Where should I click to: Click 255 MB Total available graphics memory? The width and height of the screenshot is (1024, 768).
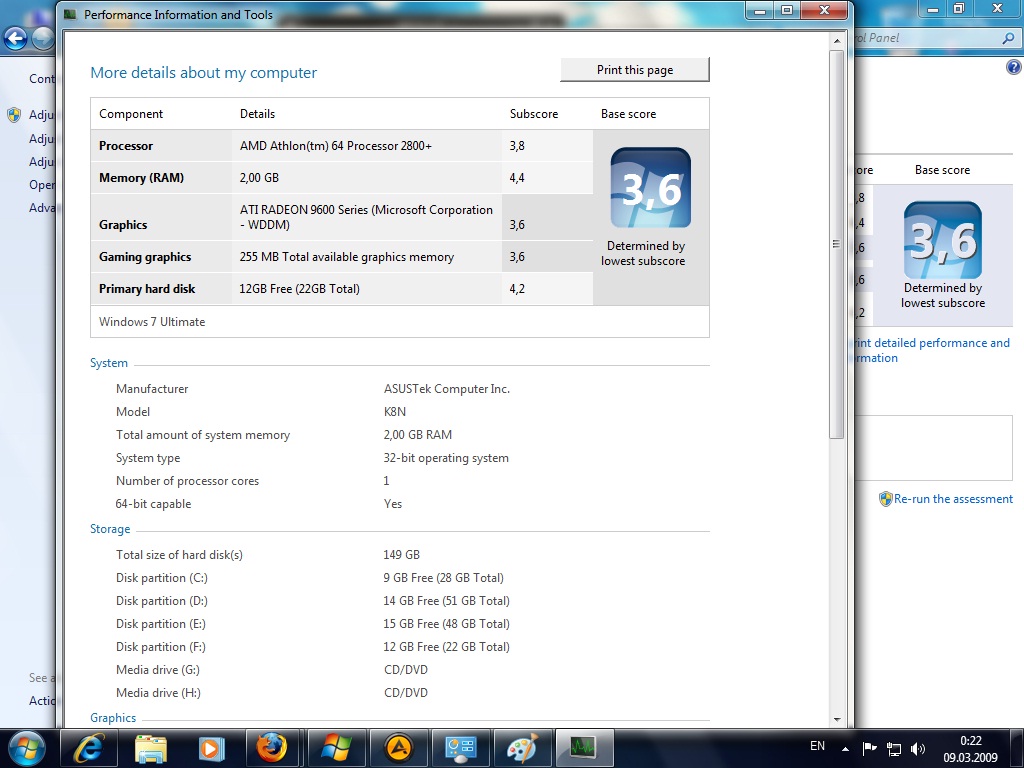347,257
